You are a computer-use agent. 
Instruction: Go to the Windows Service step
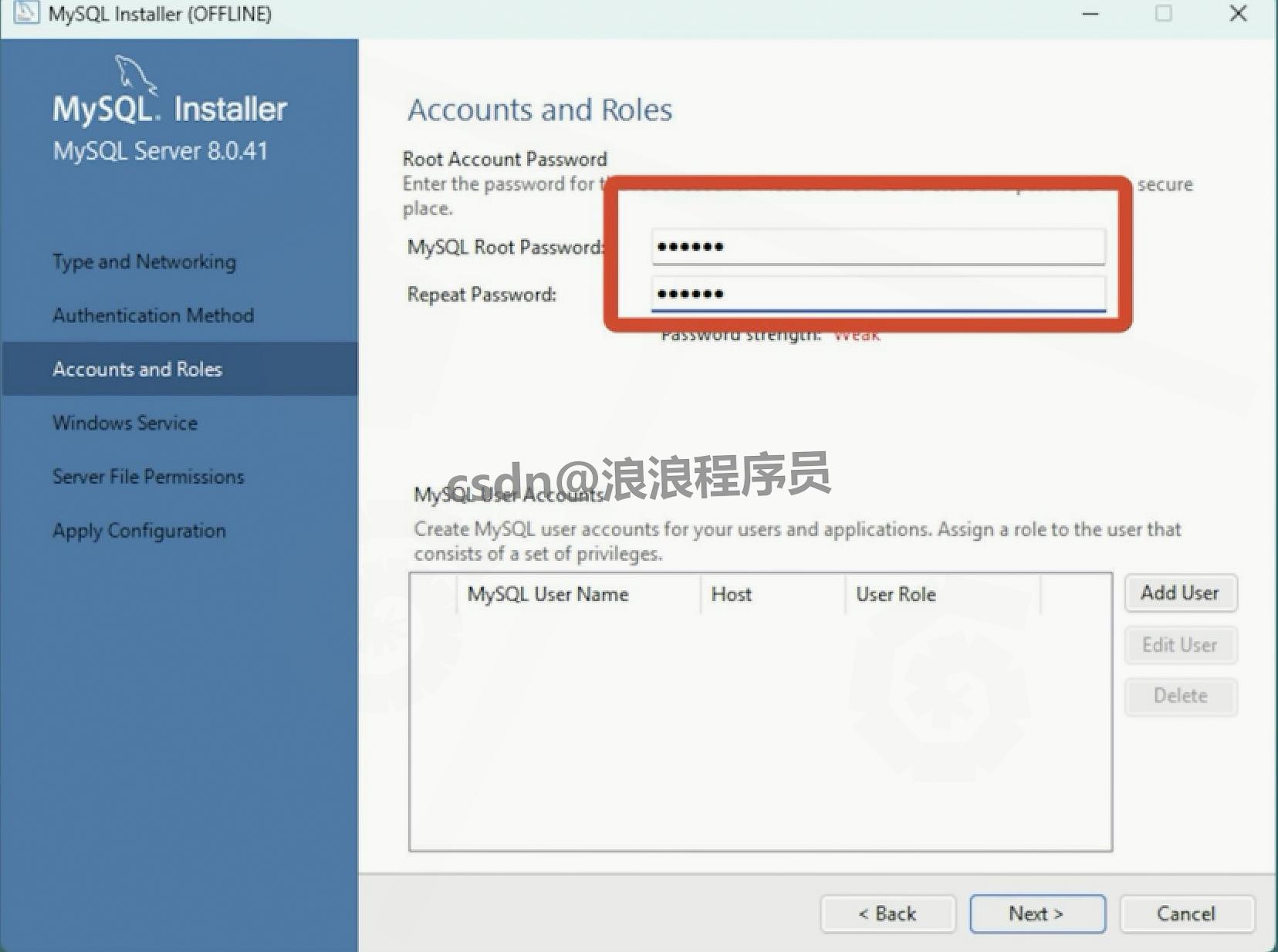point(125,423)
